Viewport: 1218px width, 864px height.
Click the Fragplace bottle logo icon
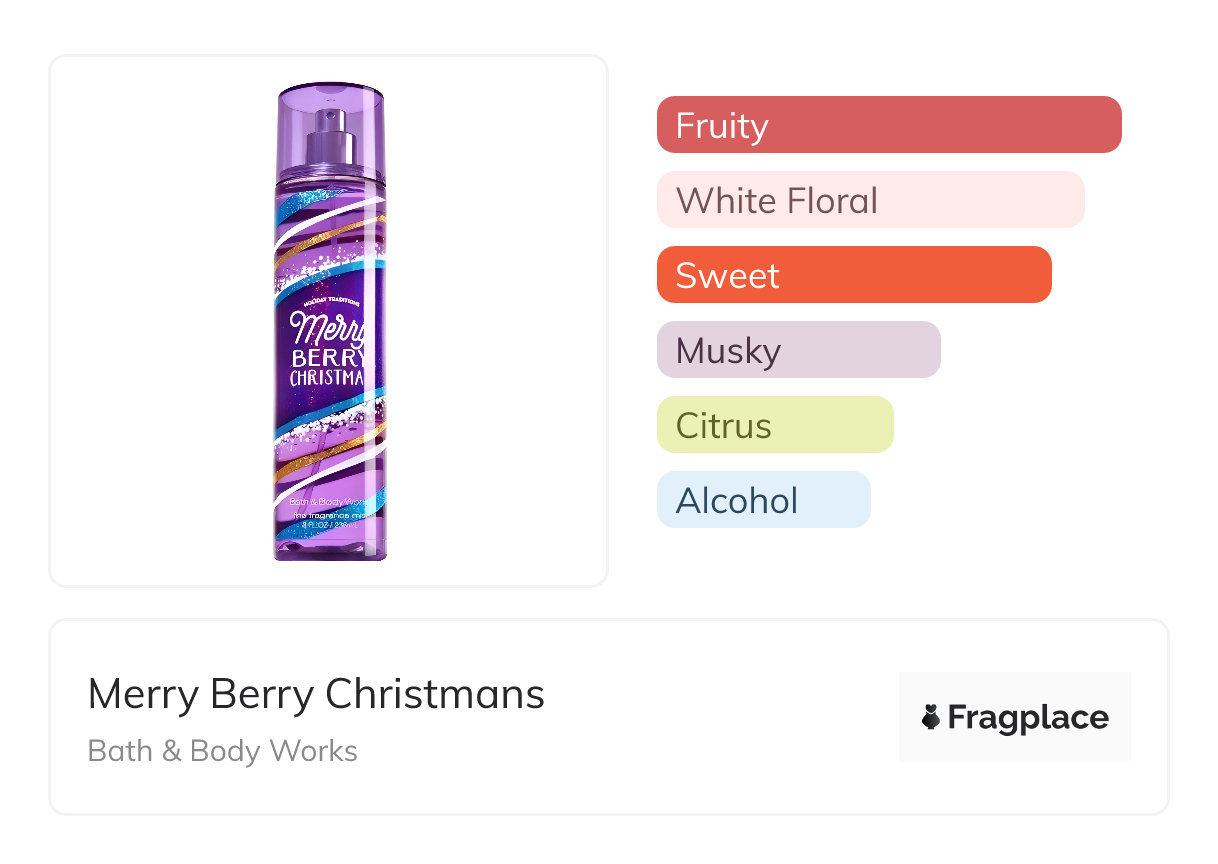pos(931,717)
